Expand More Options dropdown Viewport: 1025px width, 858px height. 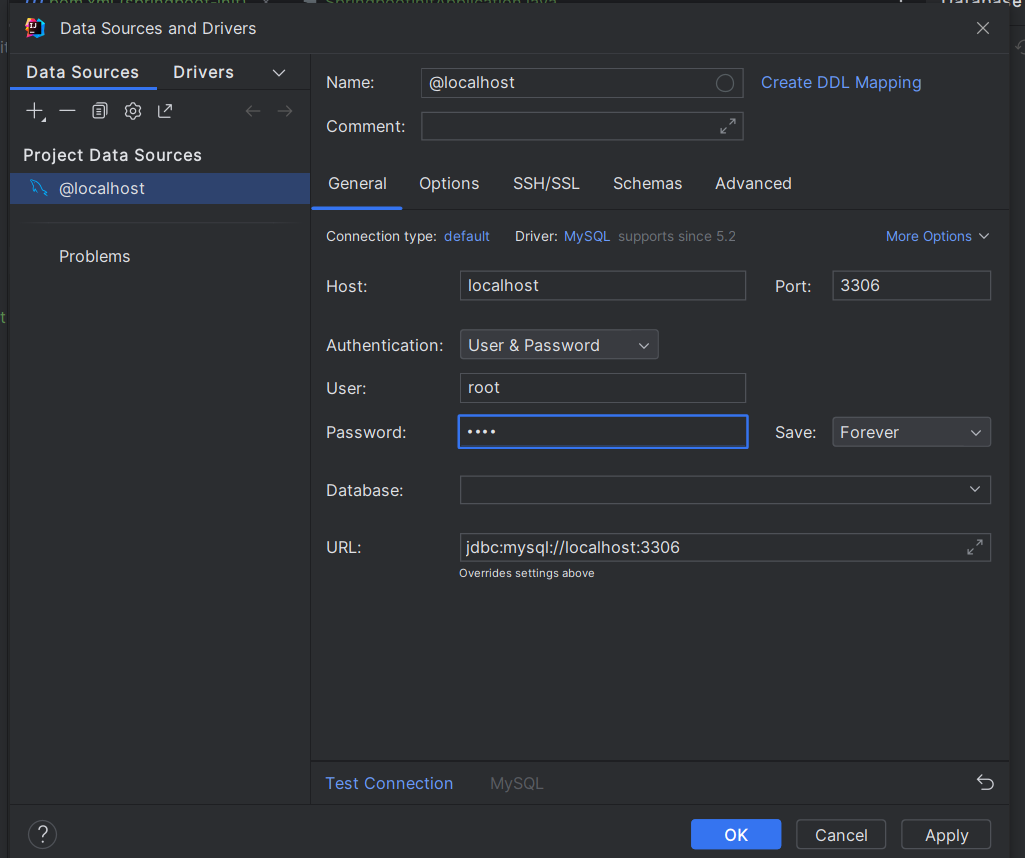click(937, 237)
